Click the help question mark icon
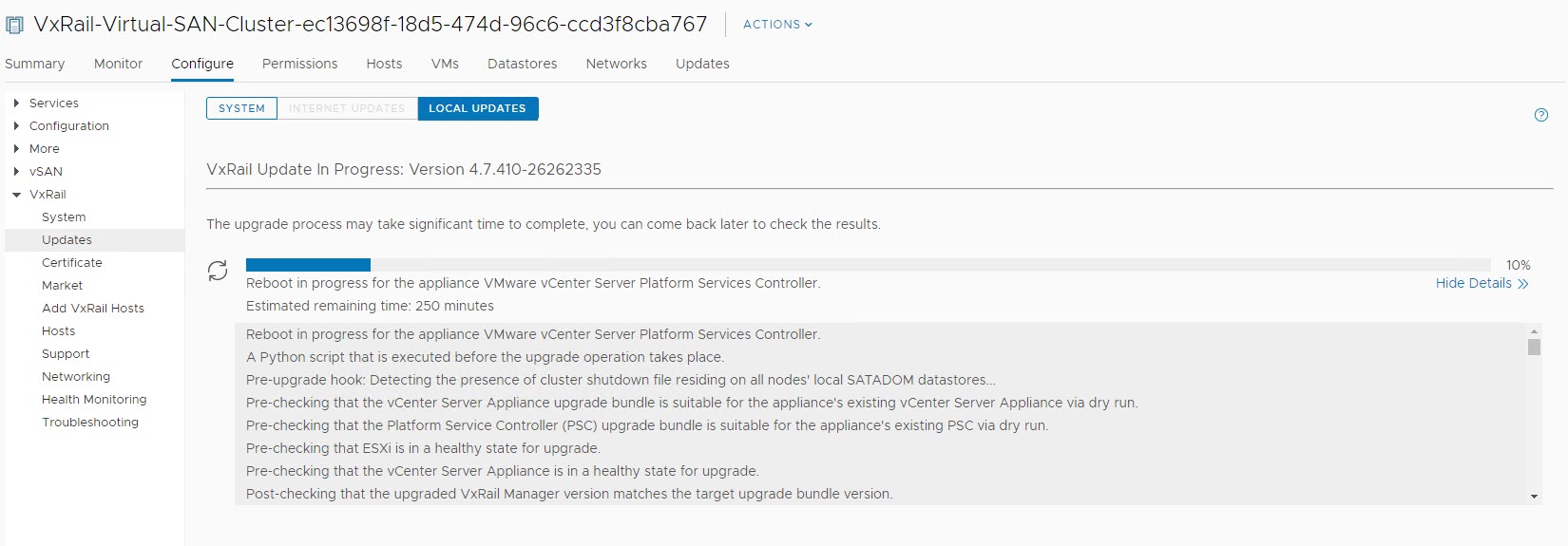This screenshot has width=1568, height=546. (1540, 115)
